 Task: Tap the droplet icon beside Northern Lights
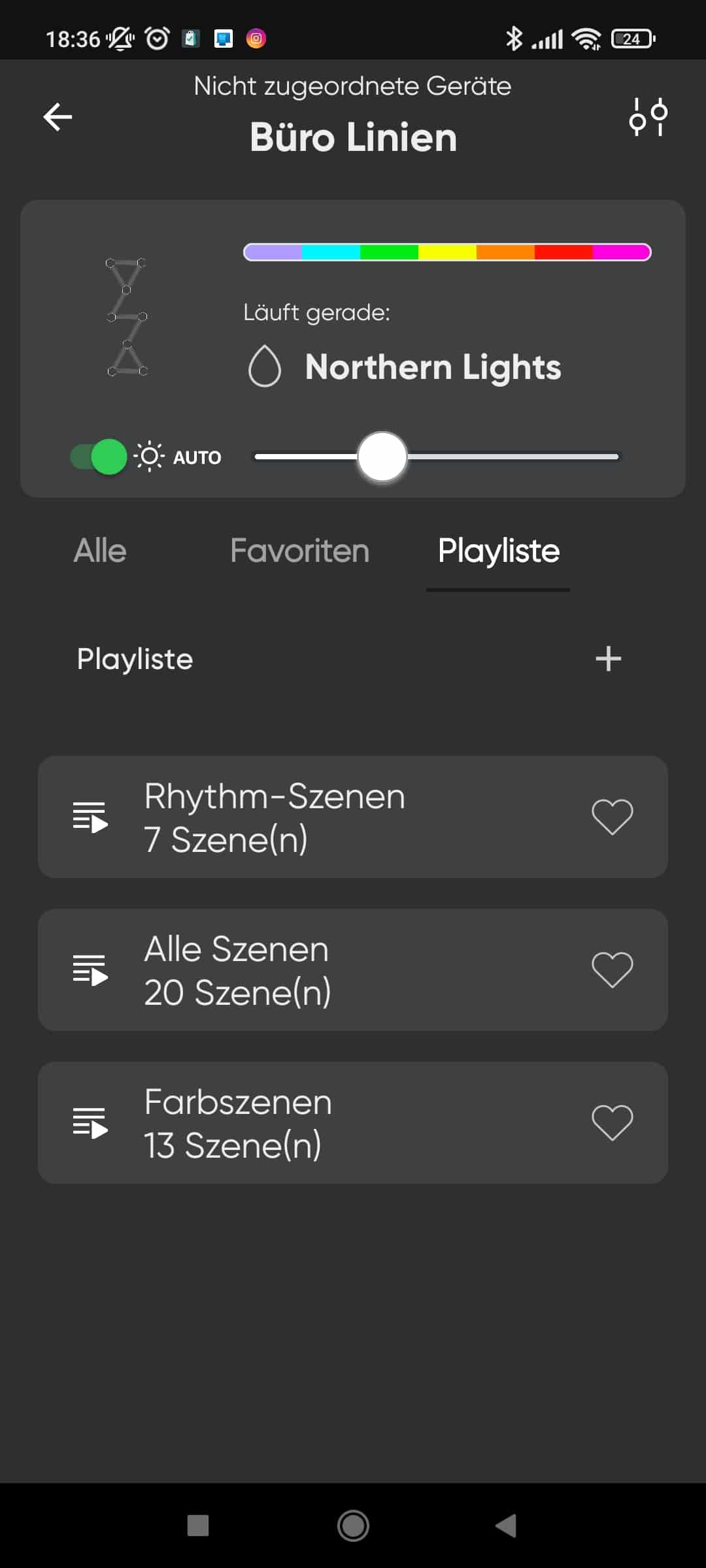click(265, 367)
